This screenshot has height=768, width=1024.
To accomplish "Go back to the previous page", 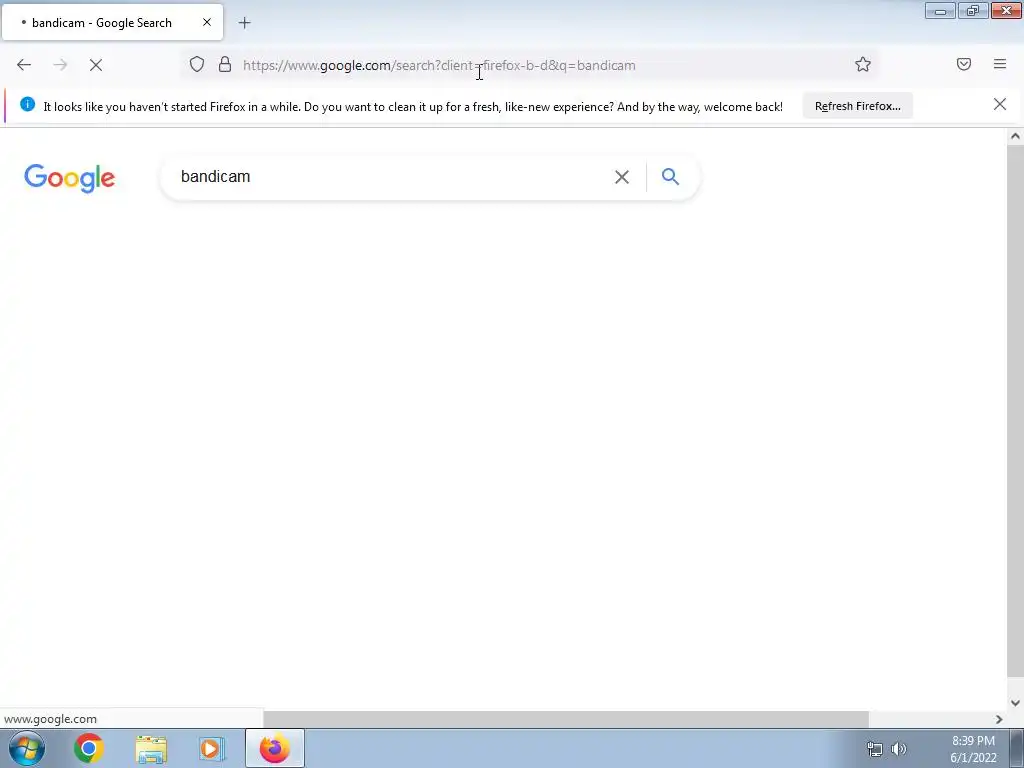I will [24, 65].
